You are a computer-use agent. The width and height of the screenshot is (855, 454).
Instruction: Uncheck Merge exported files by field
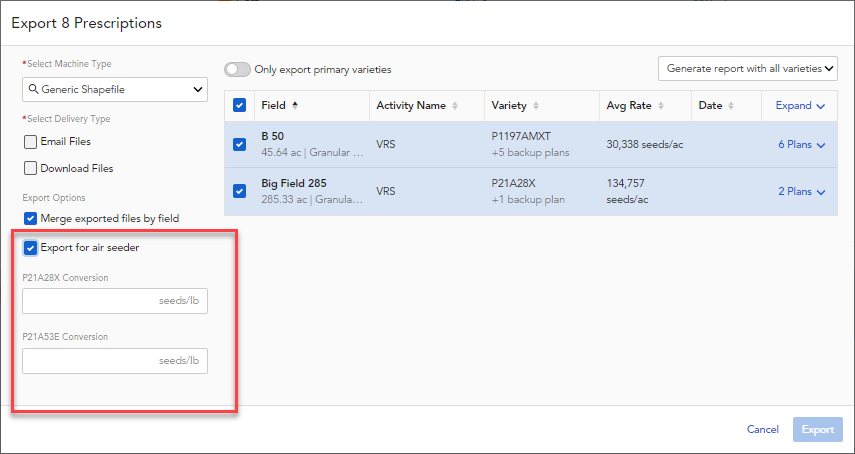[x=31, y=218]
